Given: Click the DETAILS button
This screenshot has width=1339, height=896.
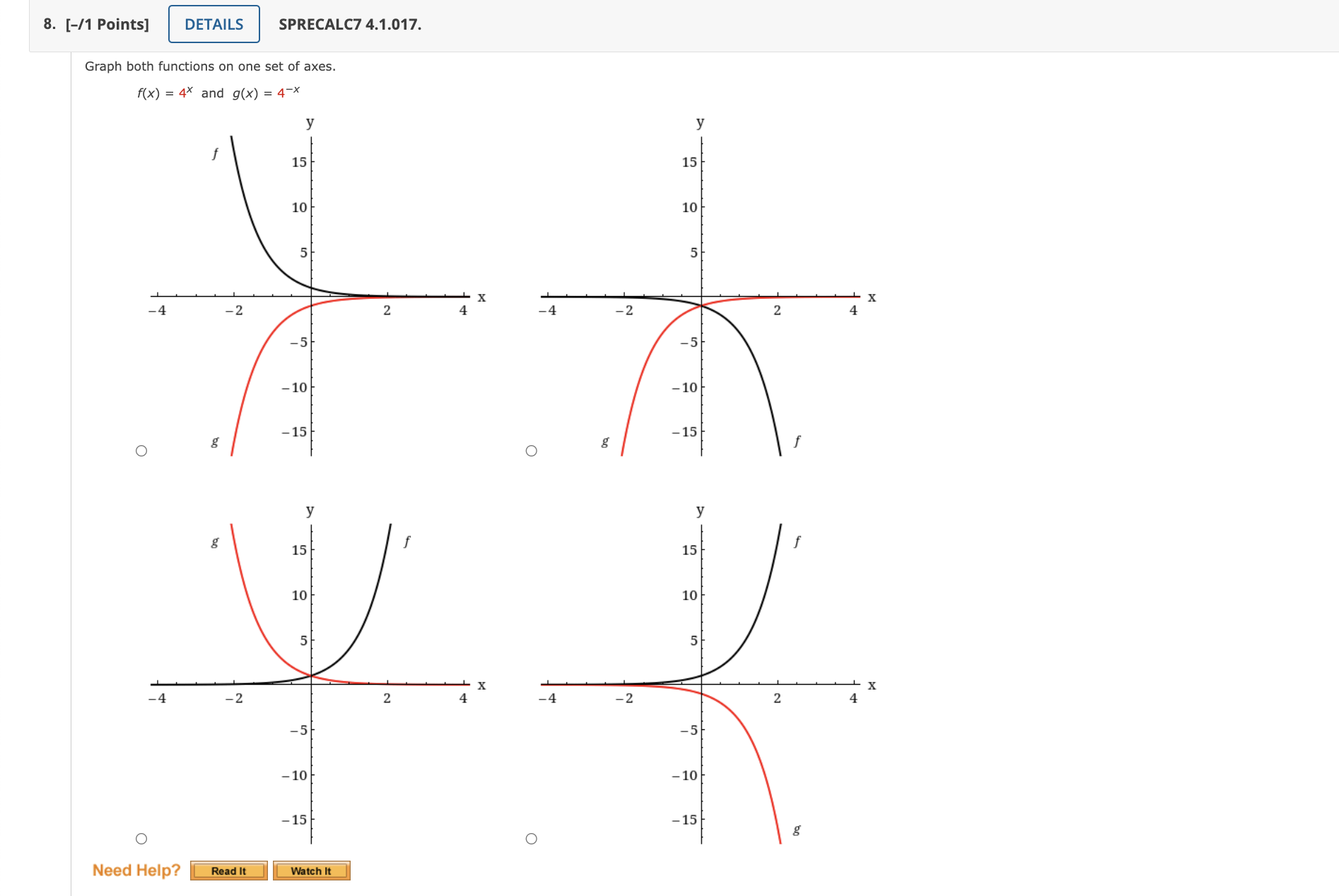Looking at the screenshot, I should [213, 23].
